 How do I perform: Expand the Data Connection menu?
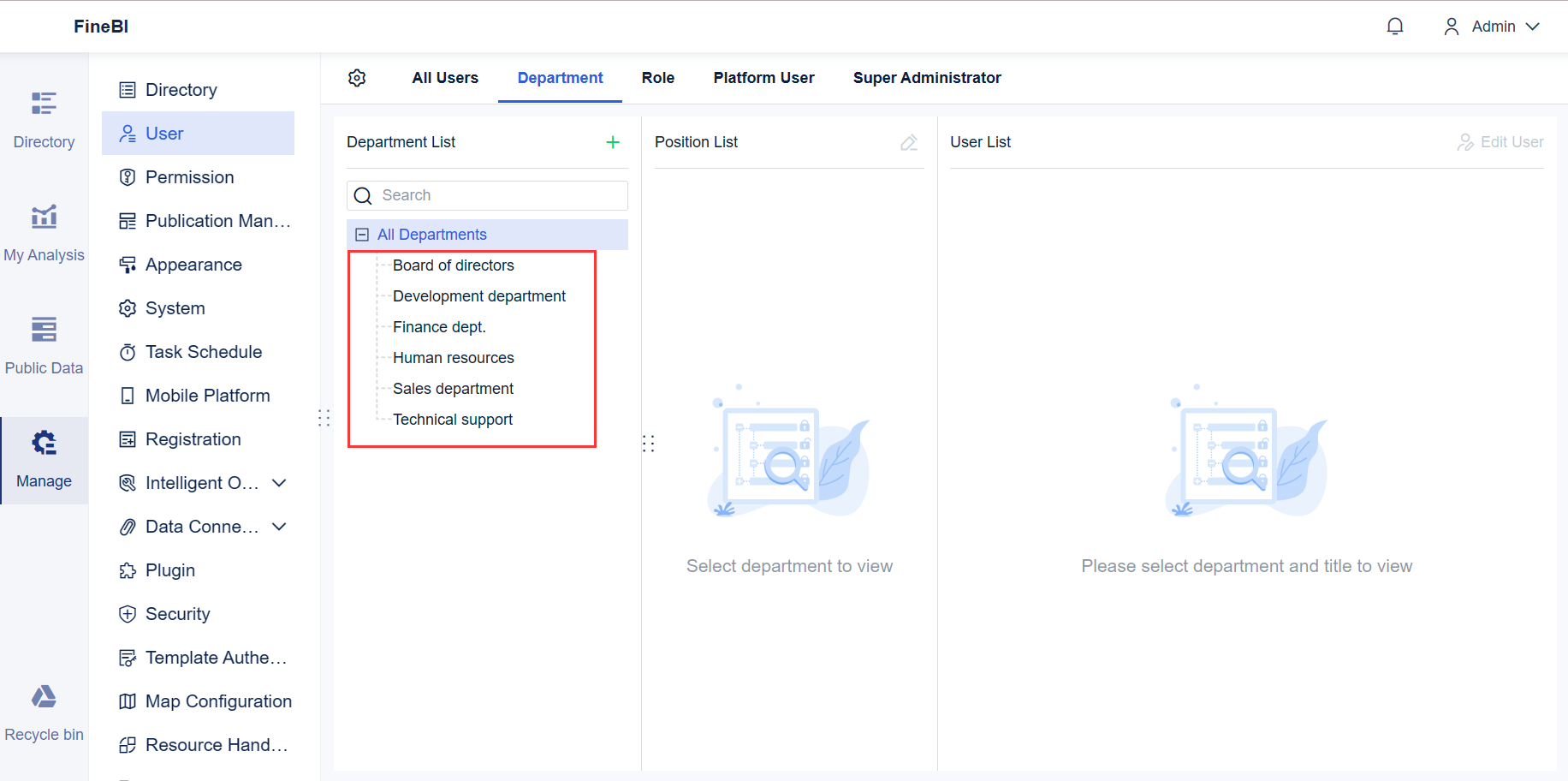coord(279,526)
